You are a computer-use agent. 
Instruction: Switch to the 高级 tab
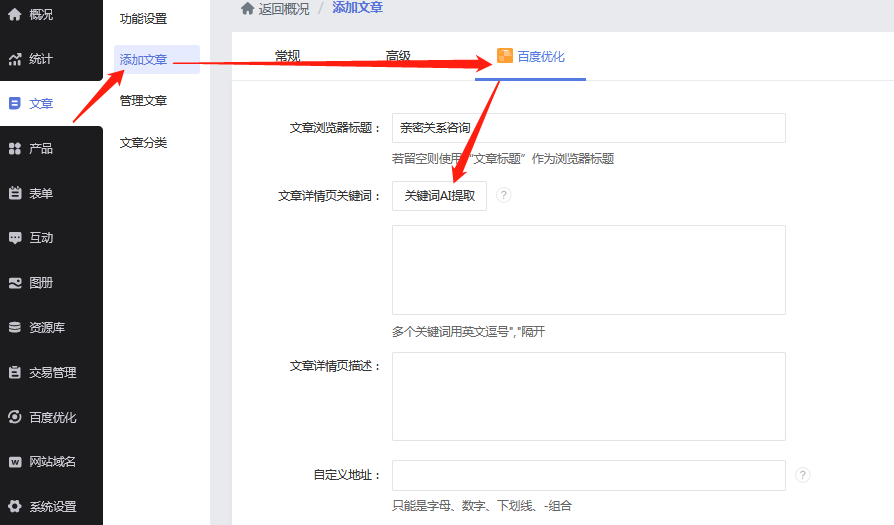tap(398, 56)
